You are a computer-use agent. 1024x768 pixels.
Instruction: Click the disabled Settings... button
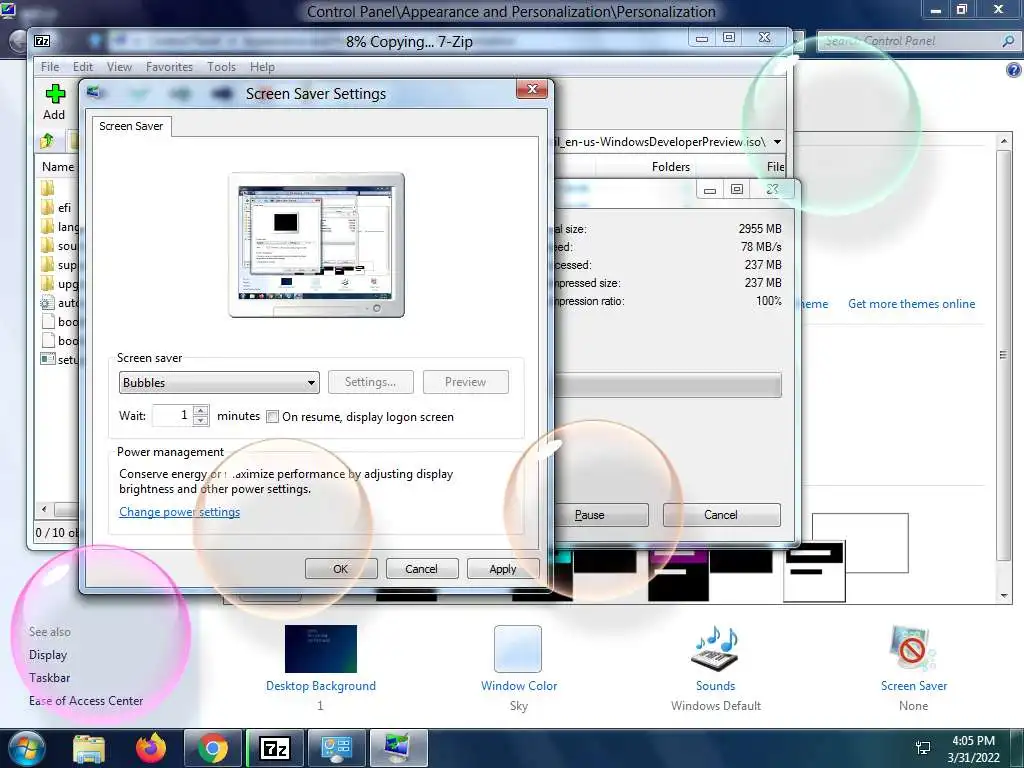[x=370, y=382]
